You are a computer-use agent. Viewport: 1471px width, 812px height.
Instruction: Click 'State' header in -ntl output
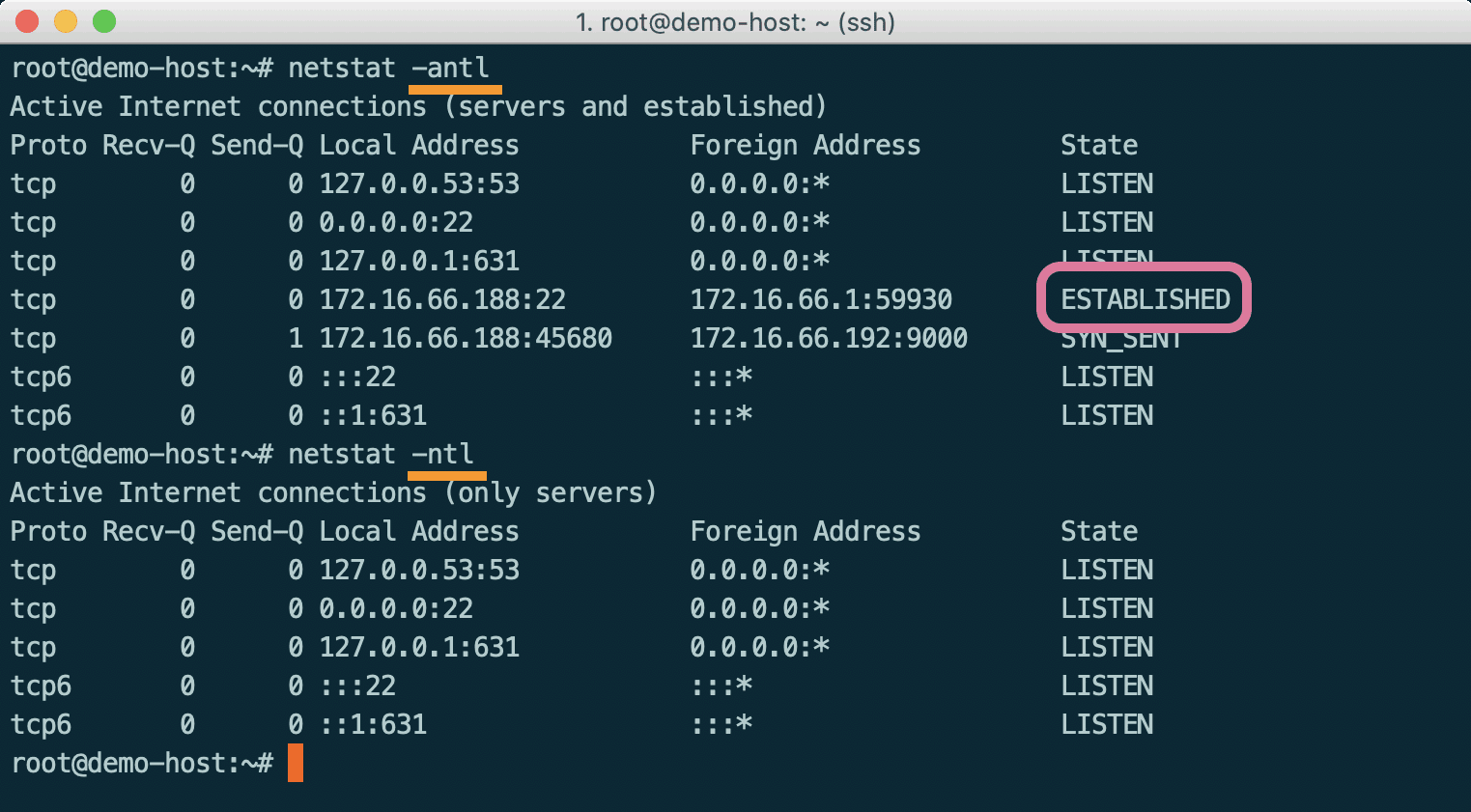[1099, 532]
